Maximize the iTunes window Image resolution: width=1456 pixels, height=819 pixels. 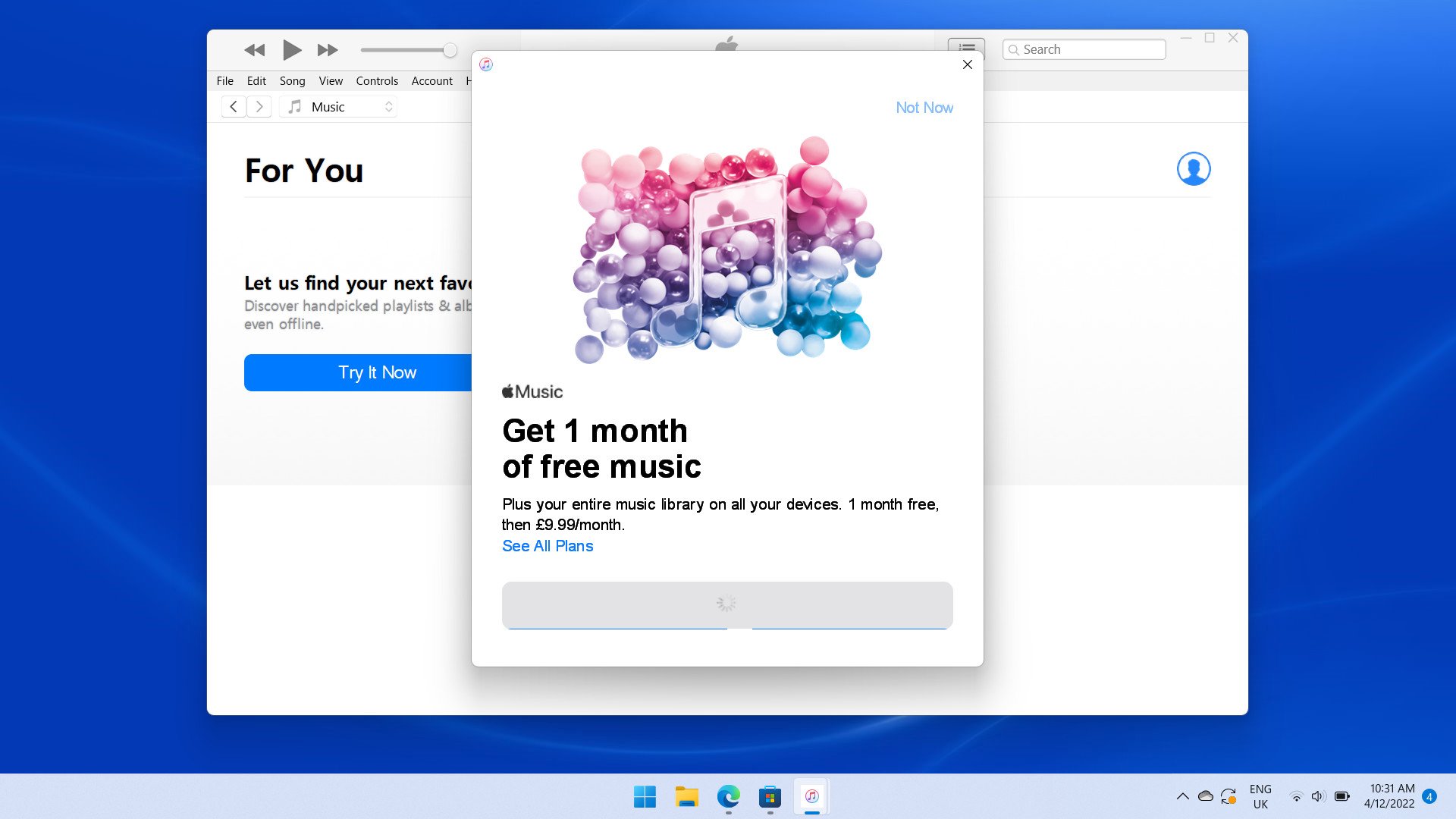[x=1210, y=37]
